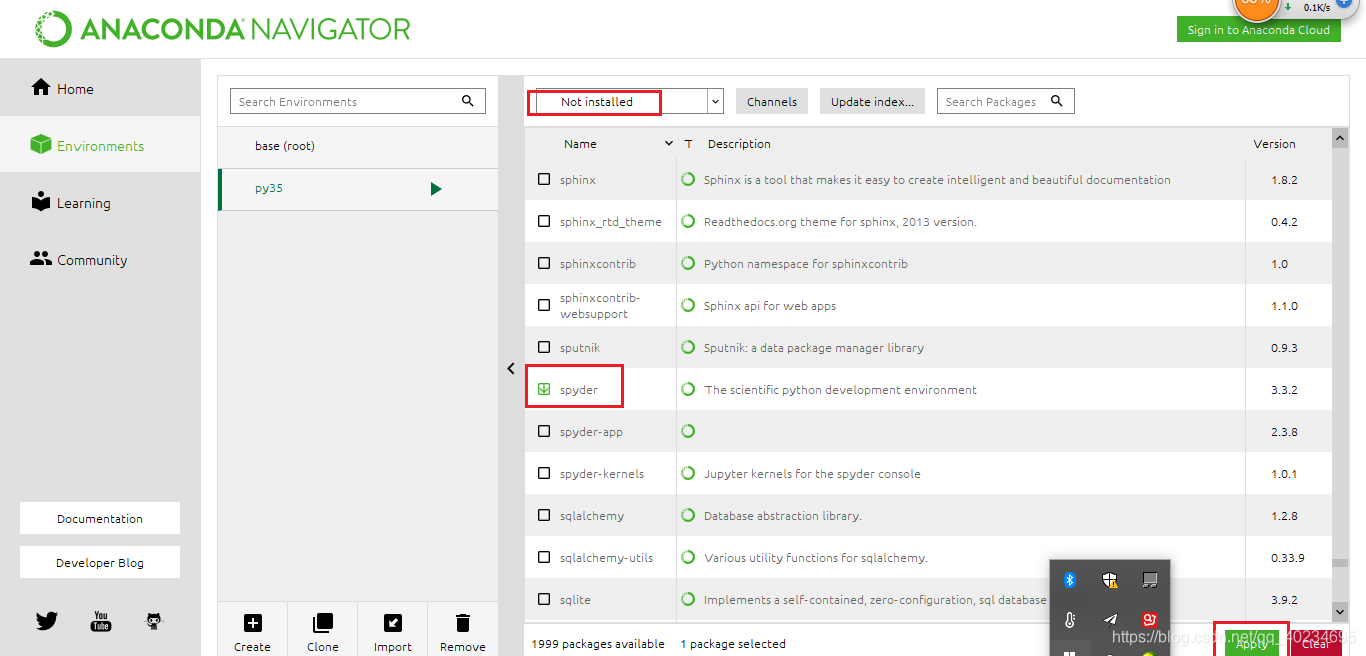Open the Not installed filter dropdown
Viewport: 1366px width, 656px height.
click(715, 101)
